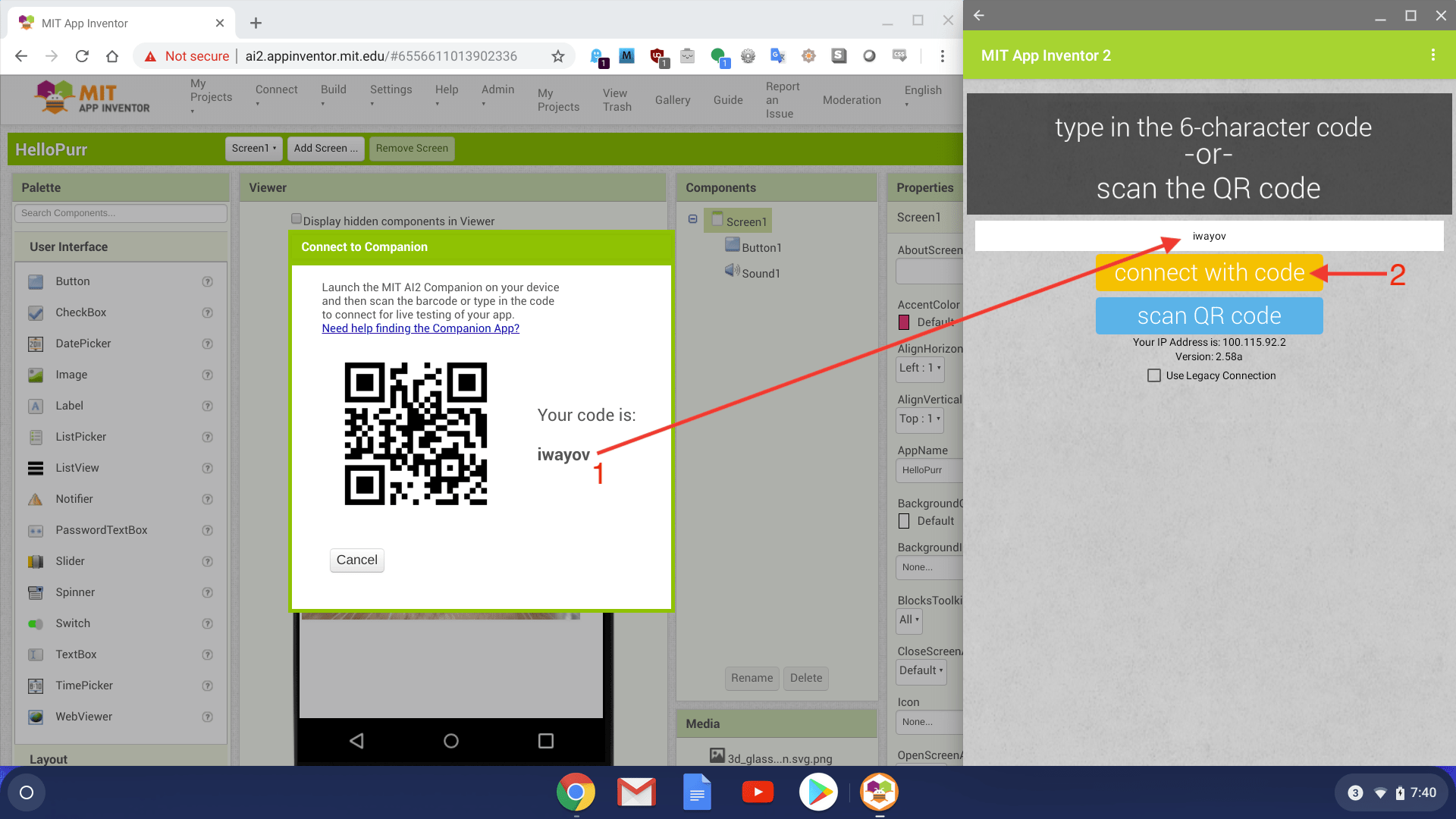This screenshot has width=1456, height=819.
Task: Choose the DatePicker component from User Interface
Action: [x=83, y=344]
